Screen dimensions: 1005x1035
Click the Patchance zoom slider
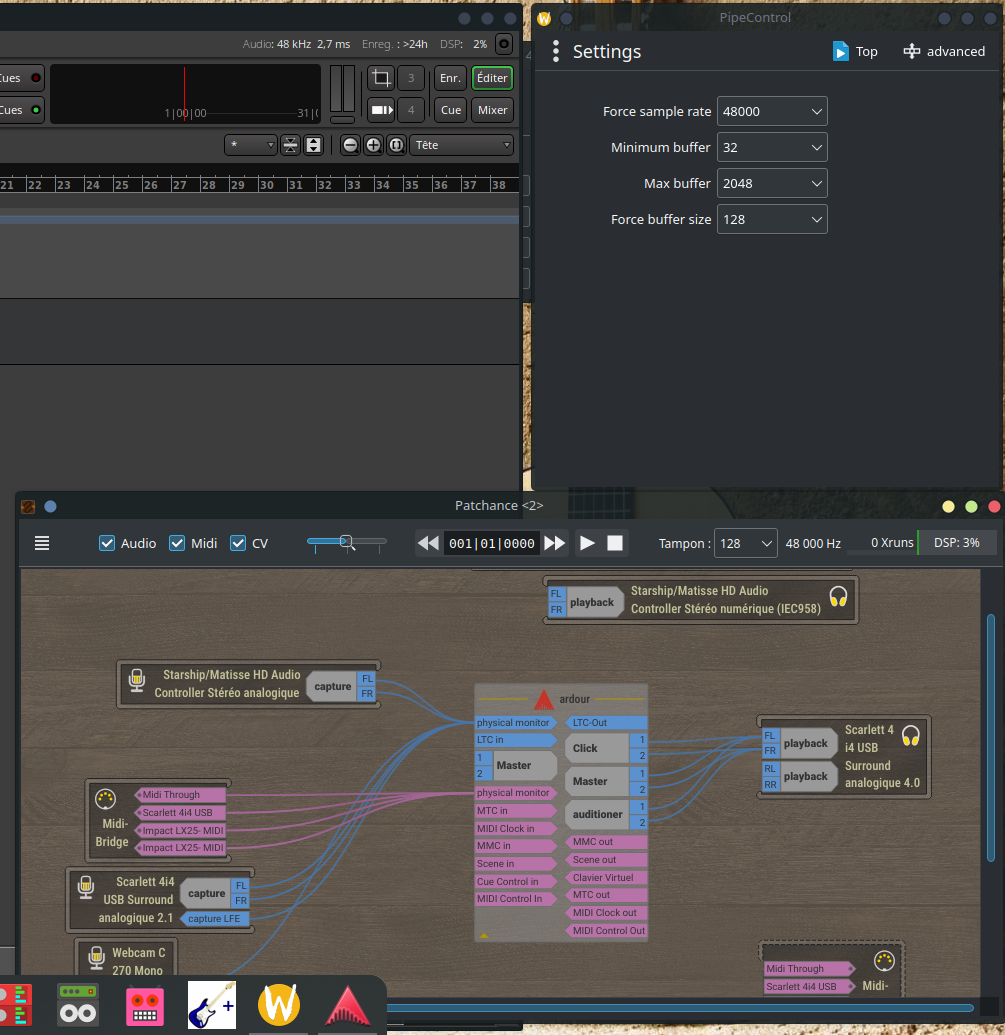[346, 542]
